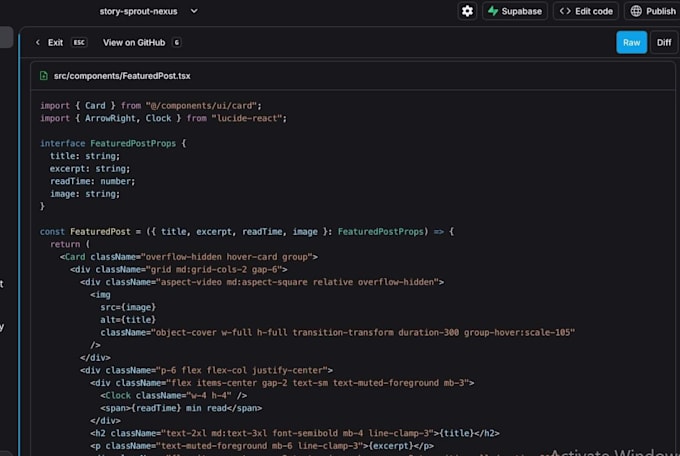680x456 pixels.
Task: Click the 'aspect-video md:aspect-square' div line
Action: pos(262,282)
